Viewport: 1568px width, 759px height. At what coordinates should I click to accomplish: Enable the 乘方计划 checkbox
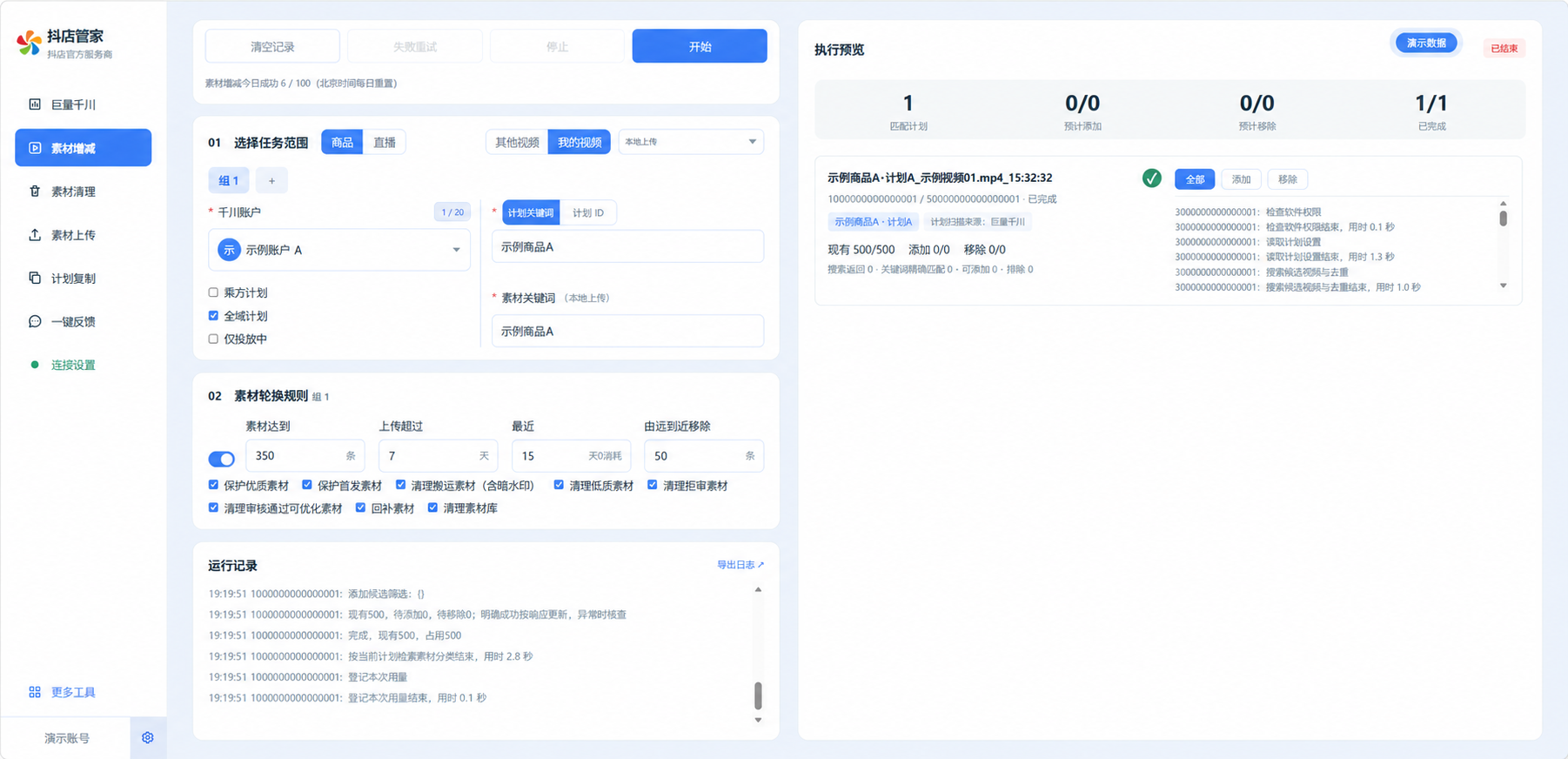[213, 292]
